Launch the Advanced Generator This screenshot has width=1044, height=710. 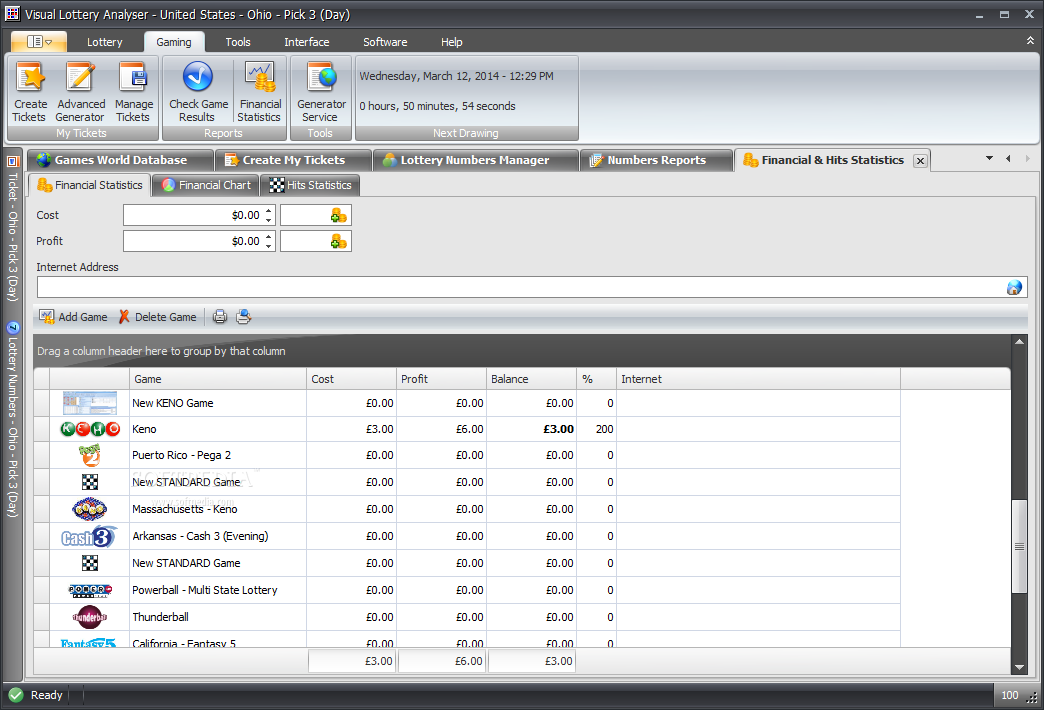point(81,92)
